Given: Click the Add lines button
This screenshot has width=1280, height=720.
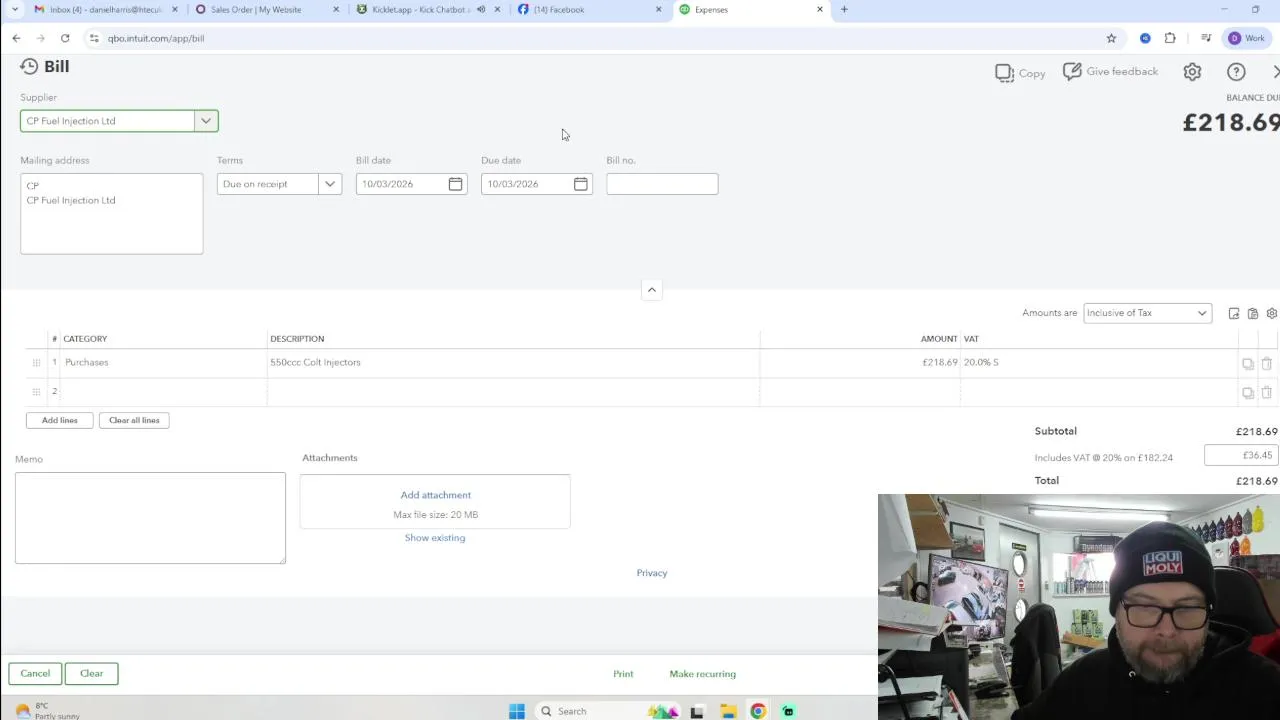Looking at the screenshot, I should click(60, 420).
